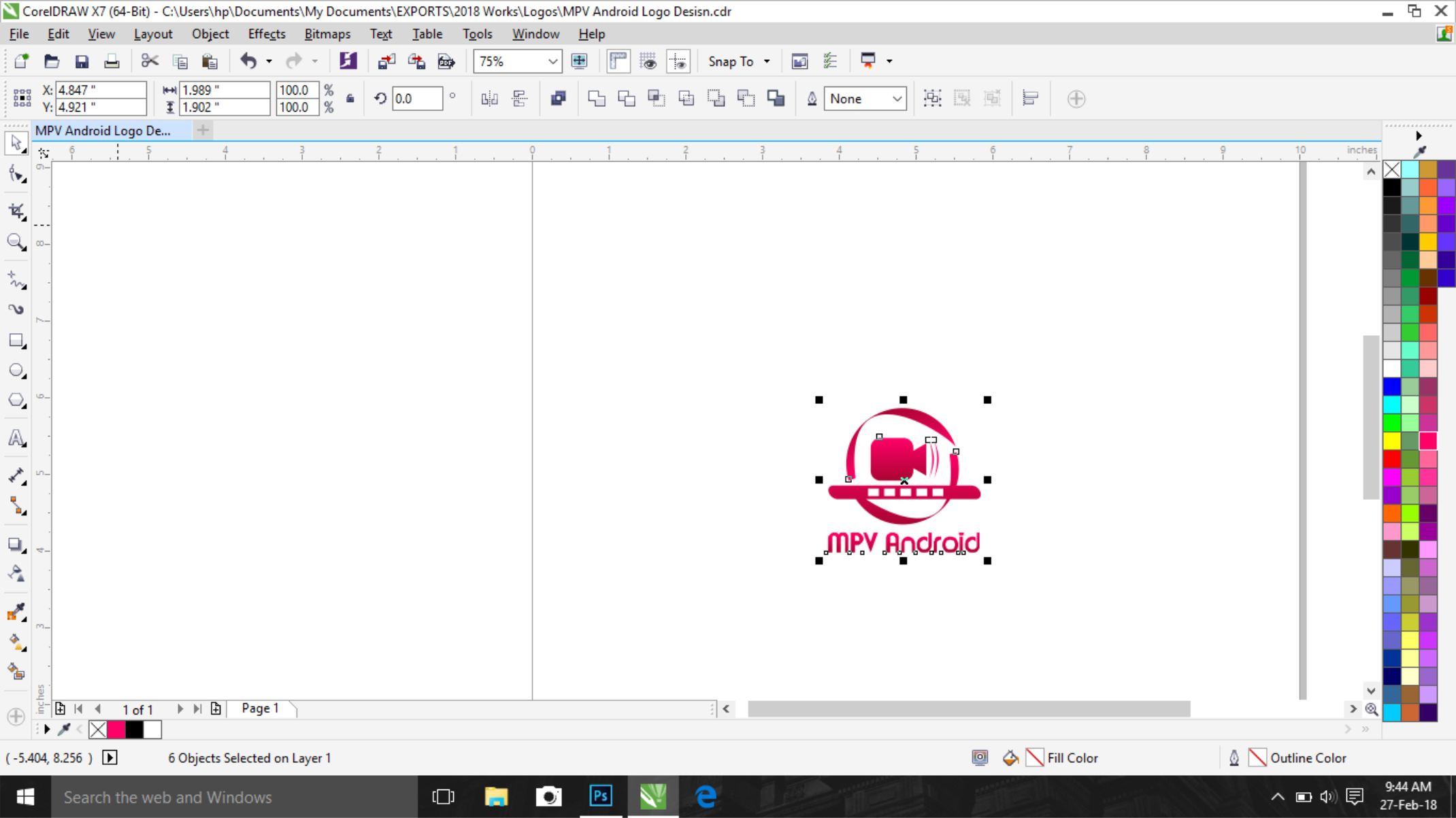Image resolution: width=1456 pixels, height=818 pixels.
Task: Click the Trim shapes icon
Action: 627,99
